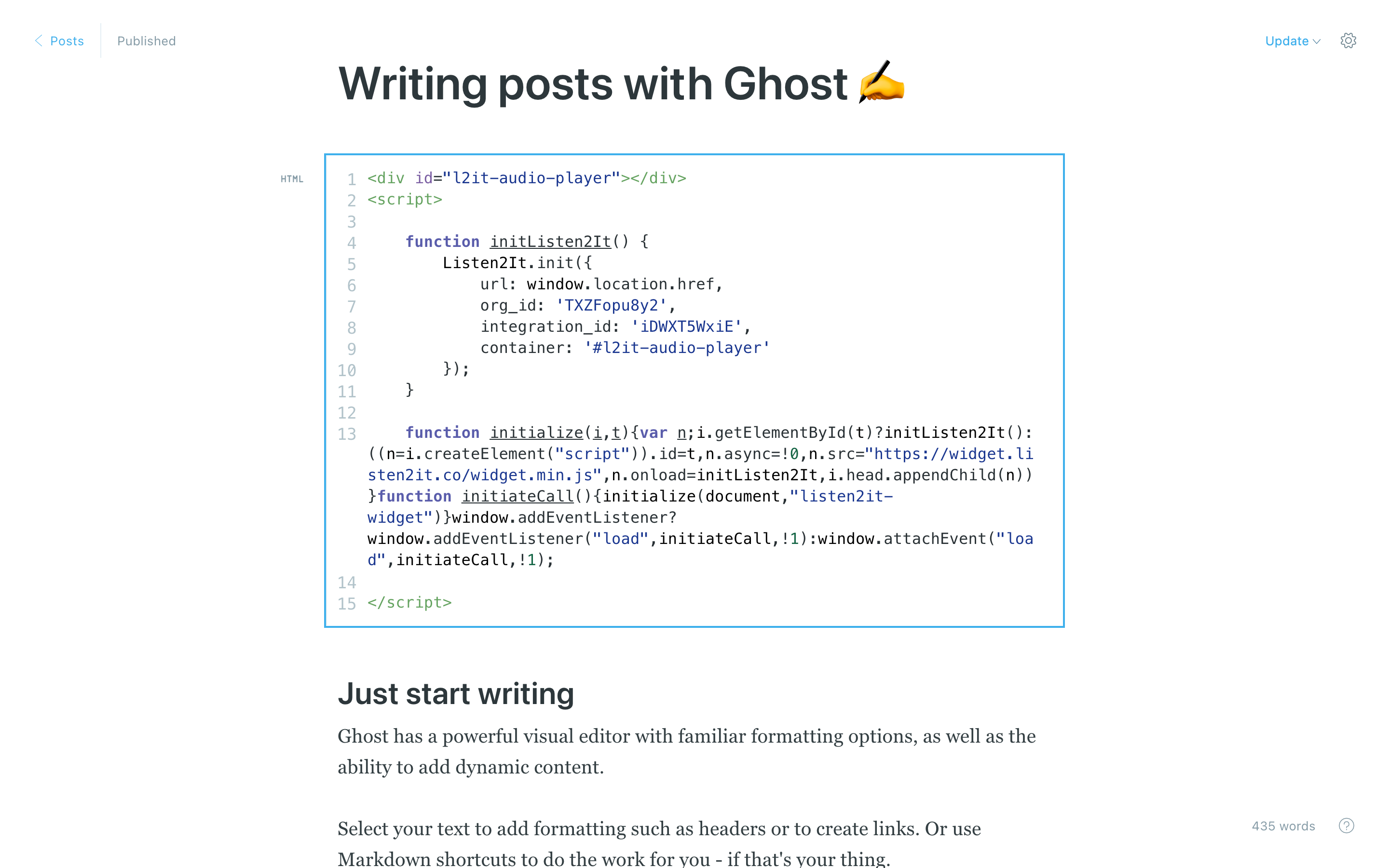Click the 435 words count display

tap(1284, 825)
